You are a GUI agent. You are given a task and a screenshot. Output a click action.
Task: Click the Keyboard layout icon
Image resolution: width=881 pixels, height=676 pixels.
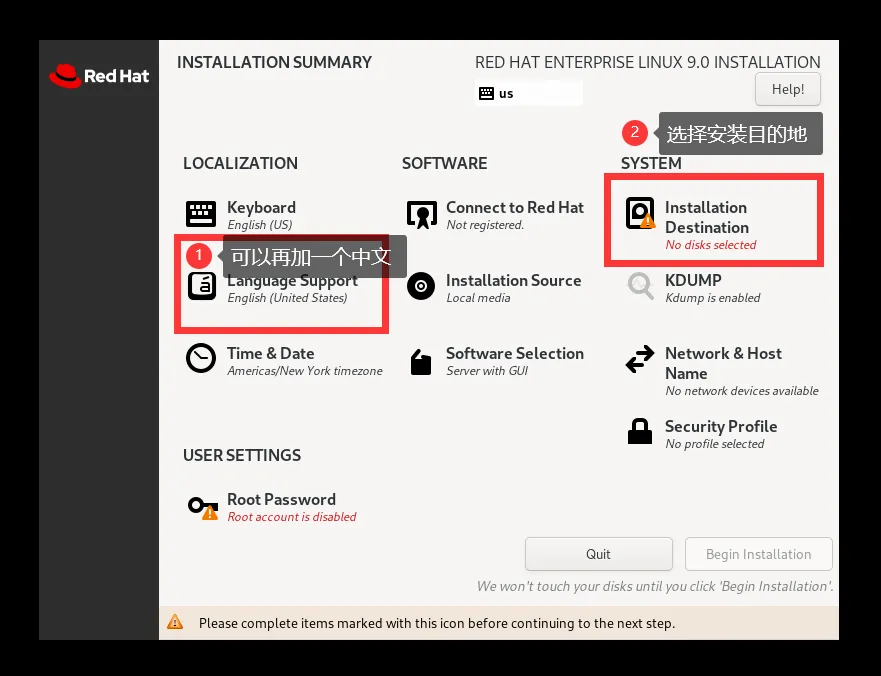pyautogui.click(x=201, y=214)
